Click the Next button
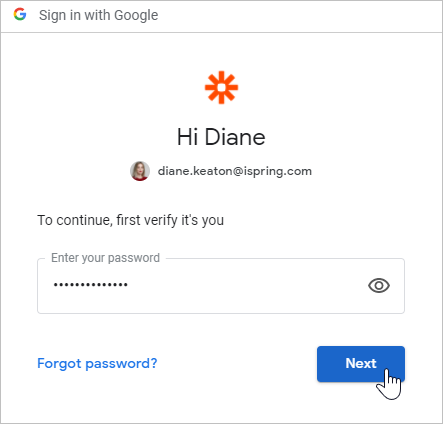 click(x=361, y=364)
